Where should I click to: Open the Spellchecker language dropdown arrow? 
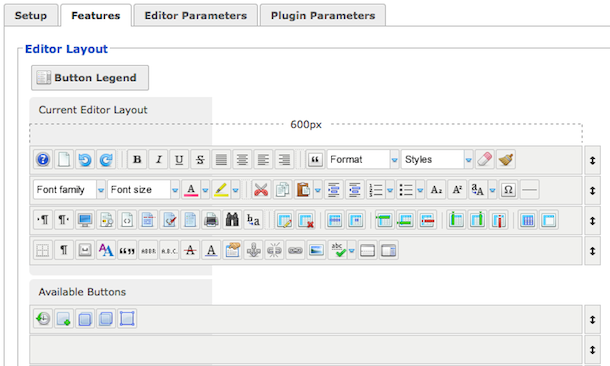point(352,250)
